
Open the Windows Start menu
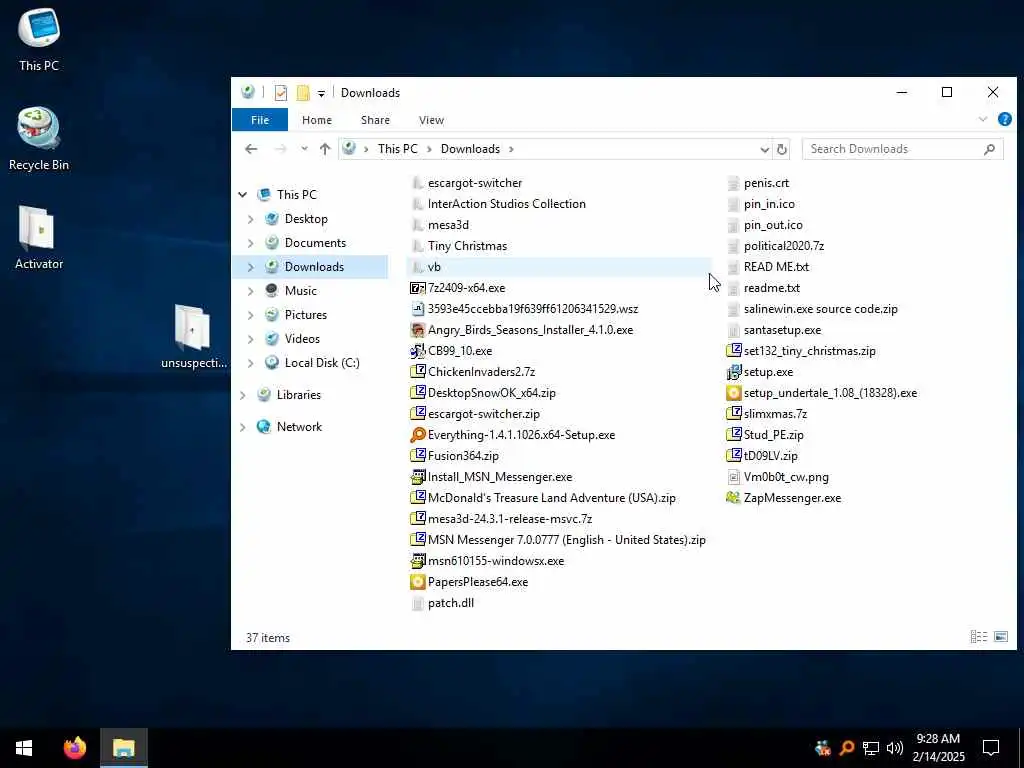[x=24, y=748]
